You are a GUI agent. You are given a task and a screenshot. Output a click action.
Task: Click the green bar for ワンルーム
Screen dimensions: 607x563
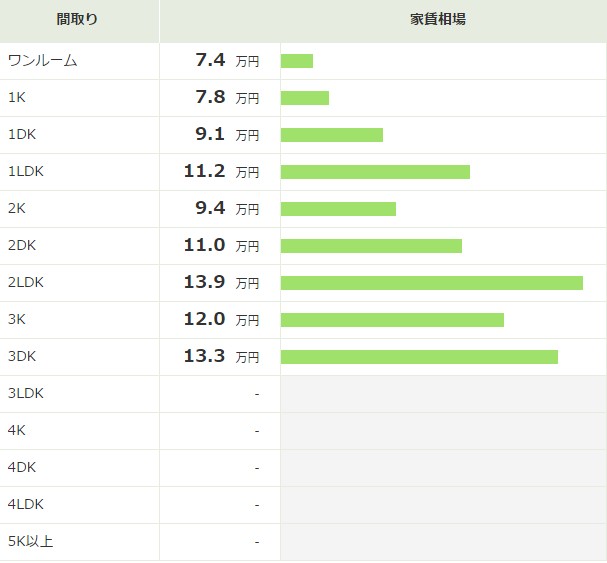click(x=297, y=61)
